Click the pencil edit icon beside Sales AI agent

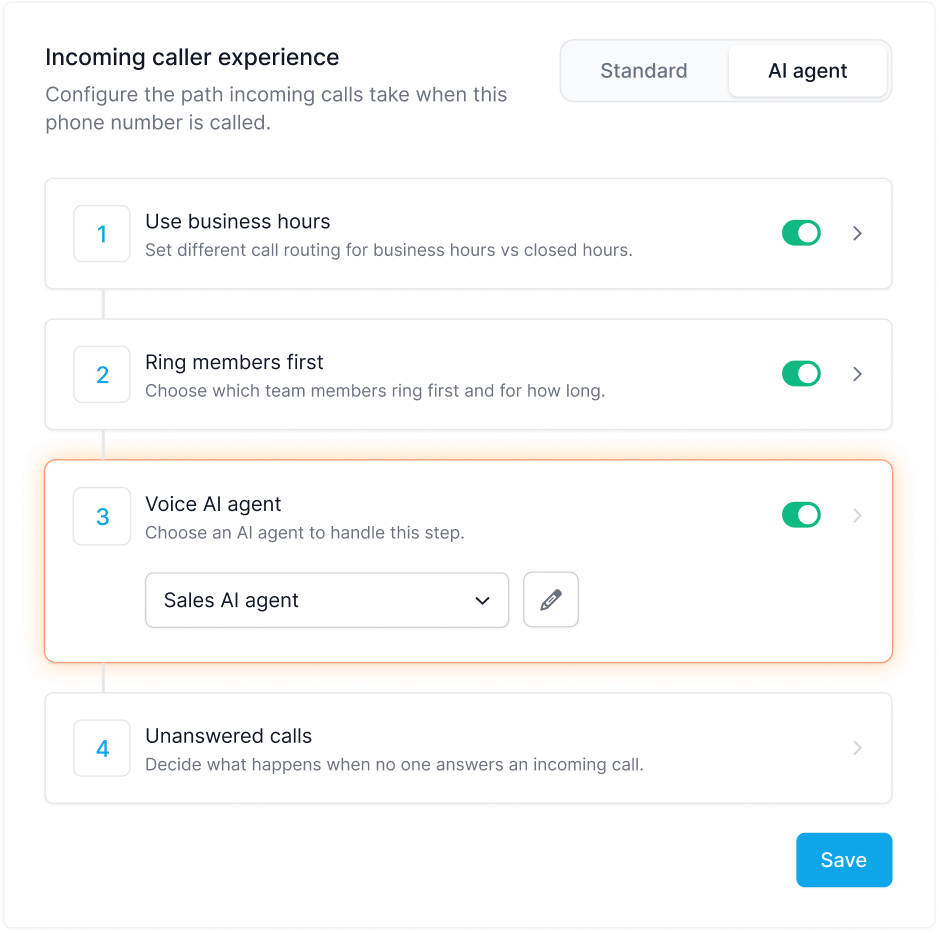[551, 600]
